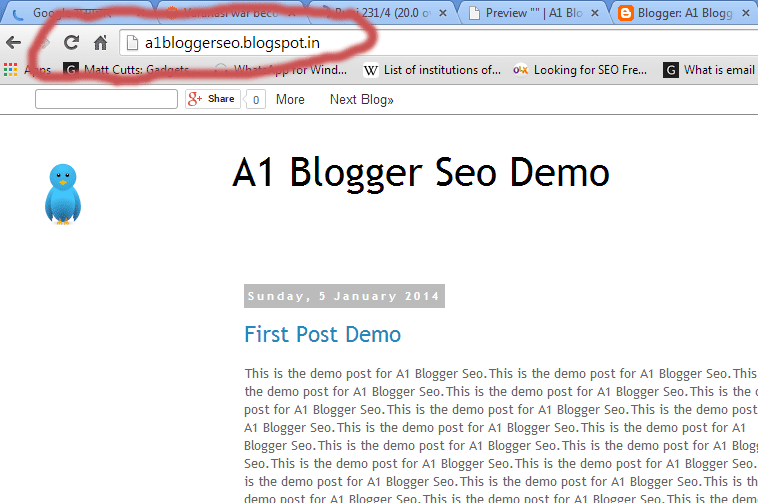758x503 pixels.
Task: Switch to the Blogger: A1 Blogger tab
Action: click(x=680, y=13)
